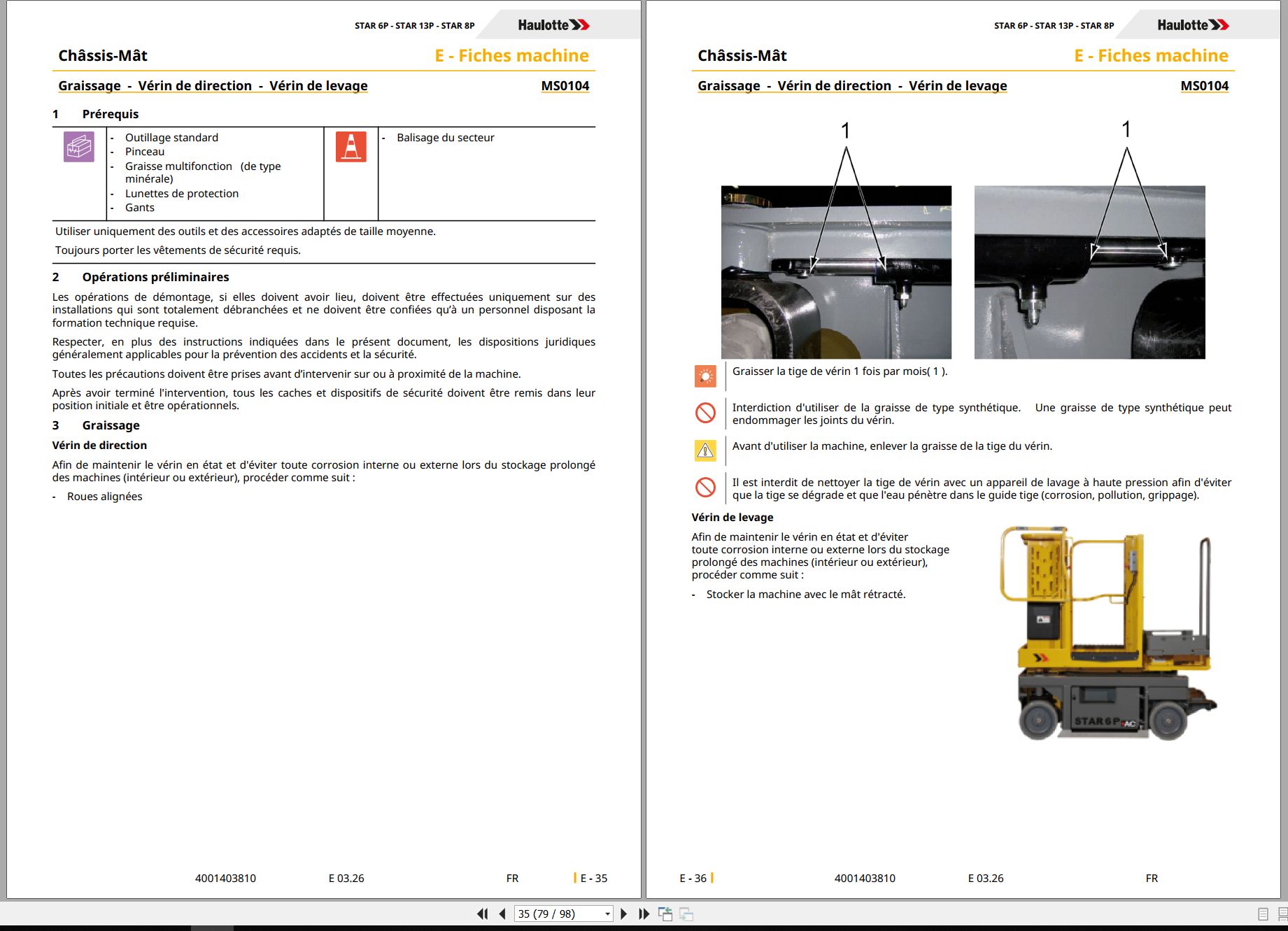Click 'E 03.26' in the right page footer
Viewport: 1288px width, 931px height.
[x=986, y=878]
